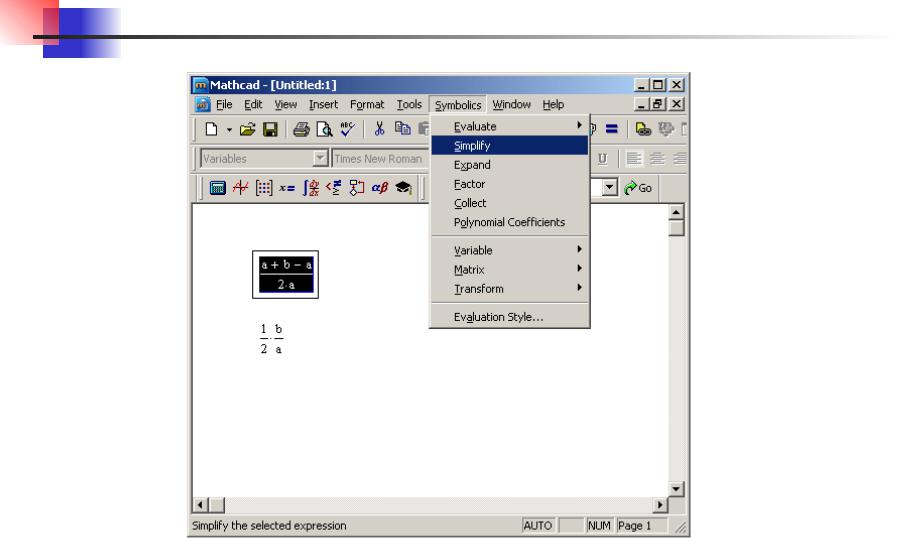Choose Simplify from Symbolics menu
This screenshot has height=538, width=897.
click(510, 145)
